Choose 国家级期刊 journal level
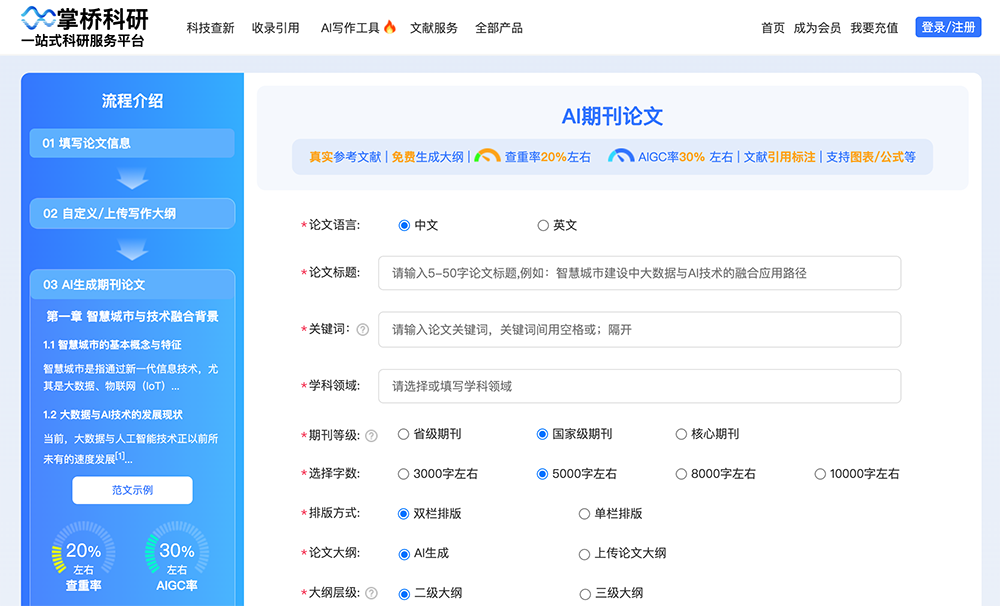 tap(542, 434)
